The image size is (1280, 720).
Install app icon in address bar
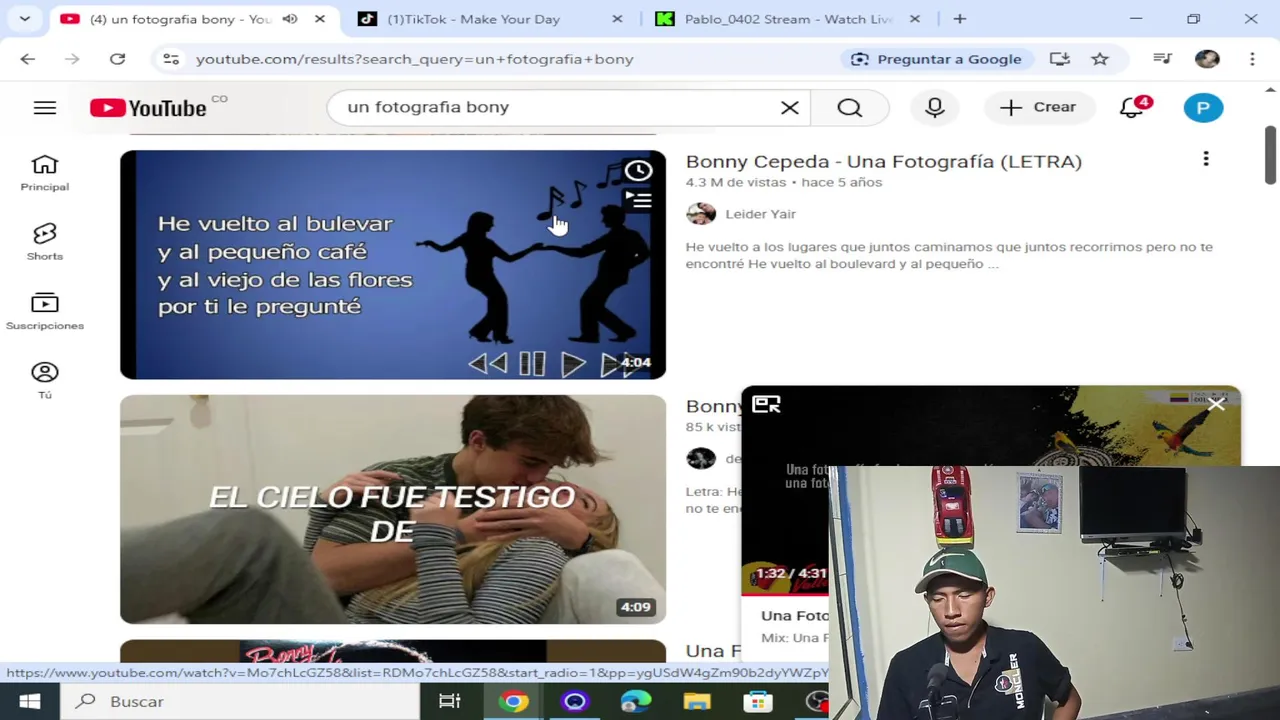(1060, 59)
